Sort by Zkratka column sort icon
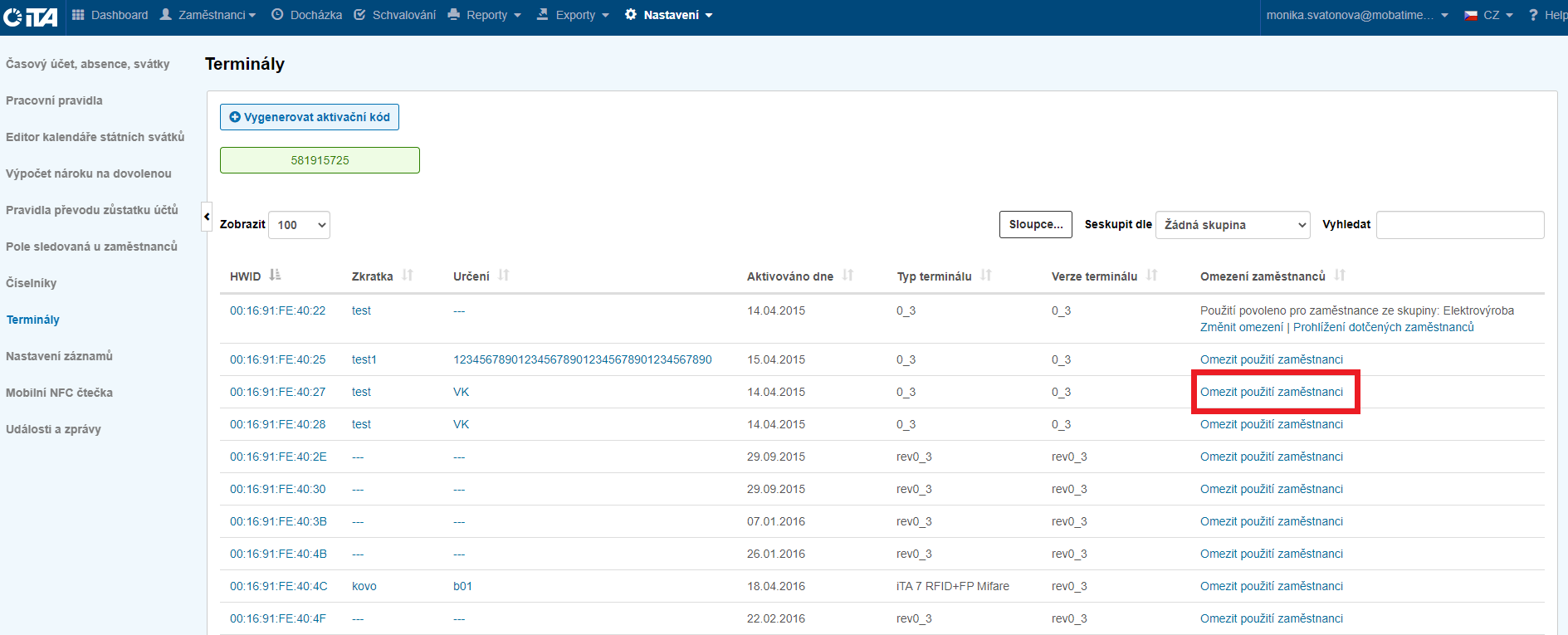The image size is (1568, 635). (x=408, y=276)
